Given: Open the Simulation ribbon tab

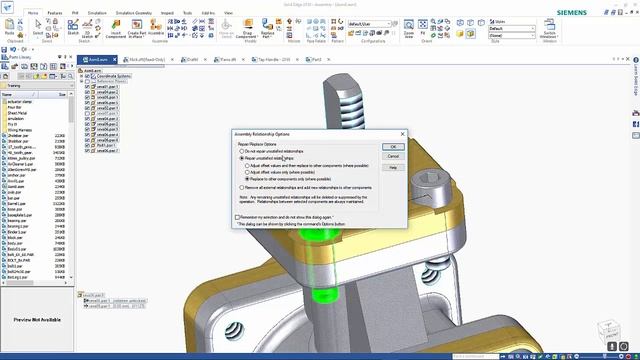Looking at the screenshot, I should tap(97, 13).
